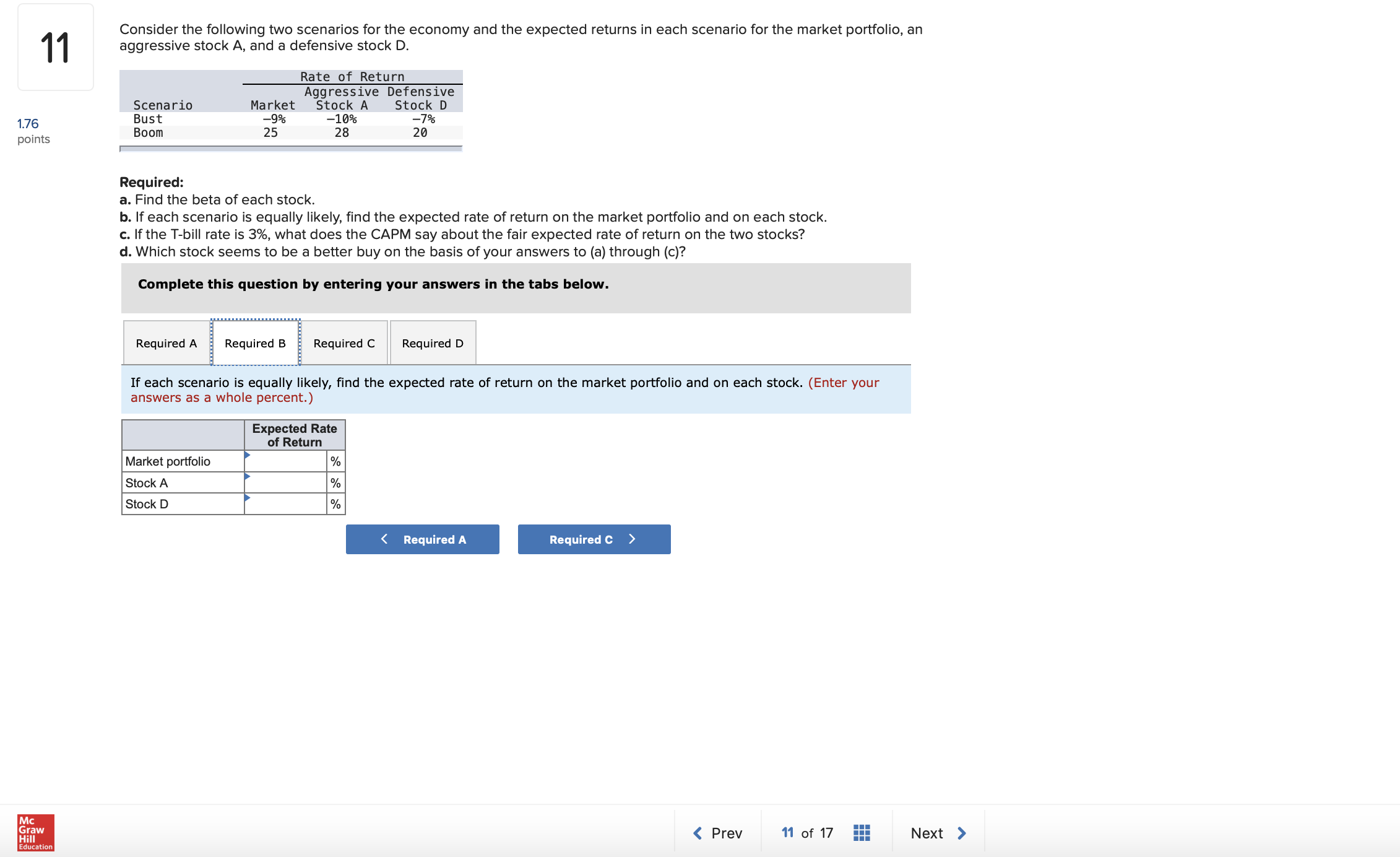Click the 11 of 17 question indicator
This screenshot has width=1400, height=857.
click(807, 833)
